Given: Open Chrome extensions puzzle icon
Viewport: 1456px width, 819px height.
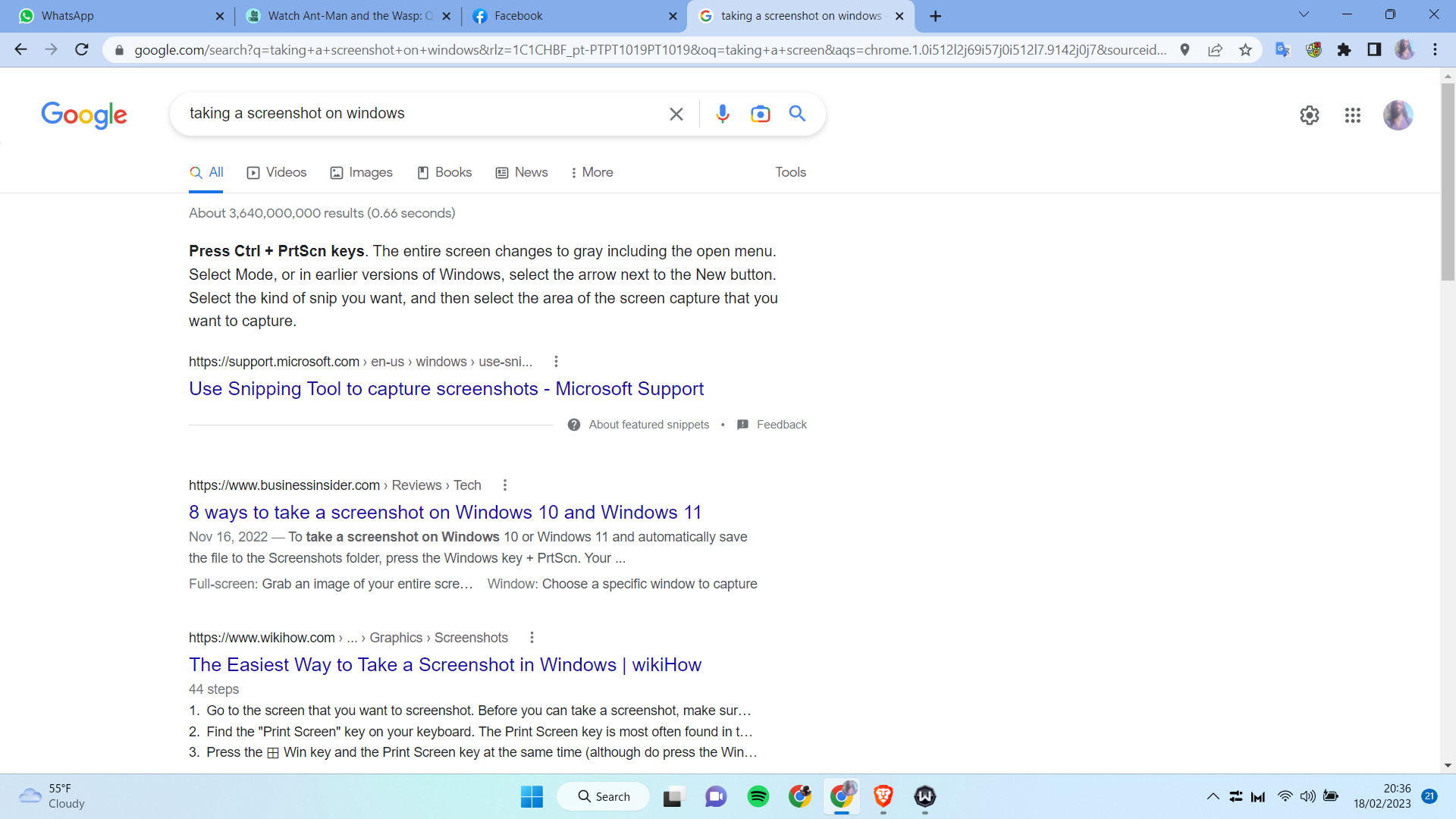Looking at the screenshot, I should 1344,50.
